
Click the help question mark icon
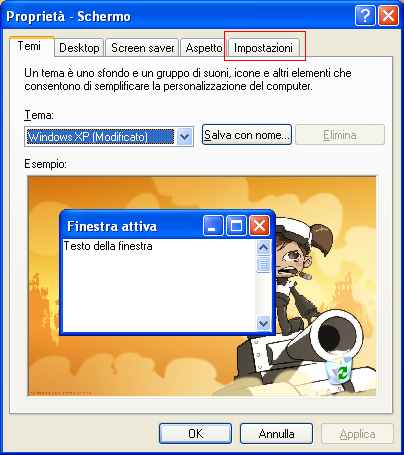click(365, 15)
